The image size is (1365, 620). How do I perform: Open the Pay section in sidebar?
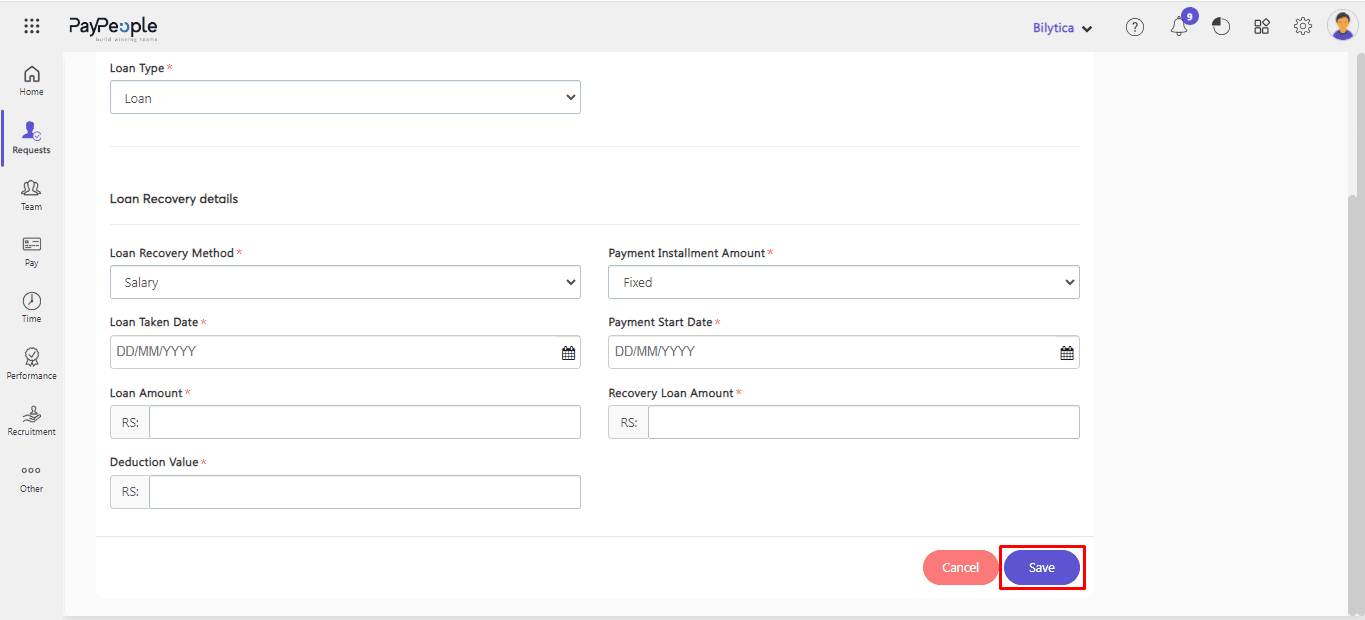32,251
